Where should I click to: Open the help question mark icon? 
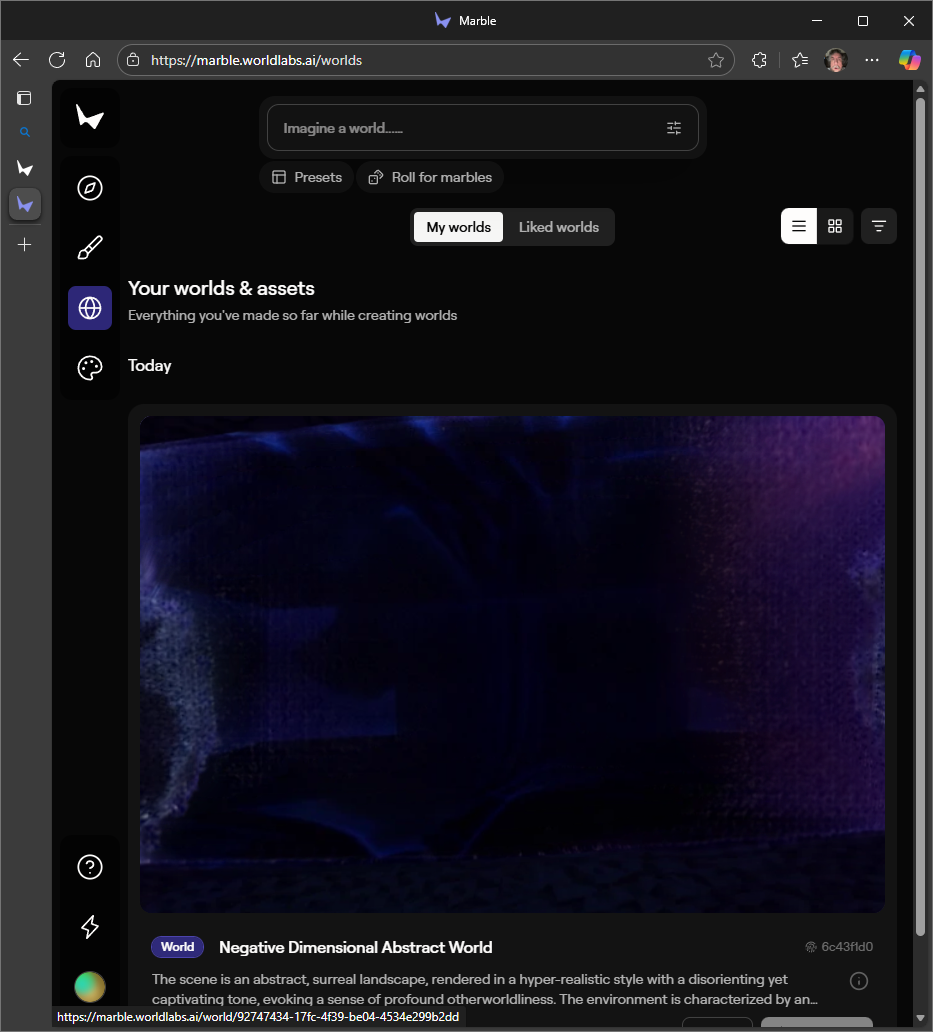point(90,867)
